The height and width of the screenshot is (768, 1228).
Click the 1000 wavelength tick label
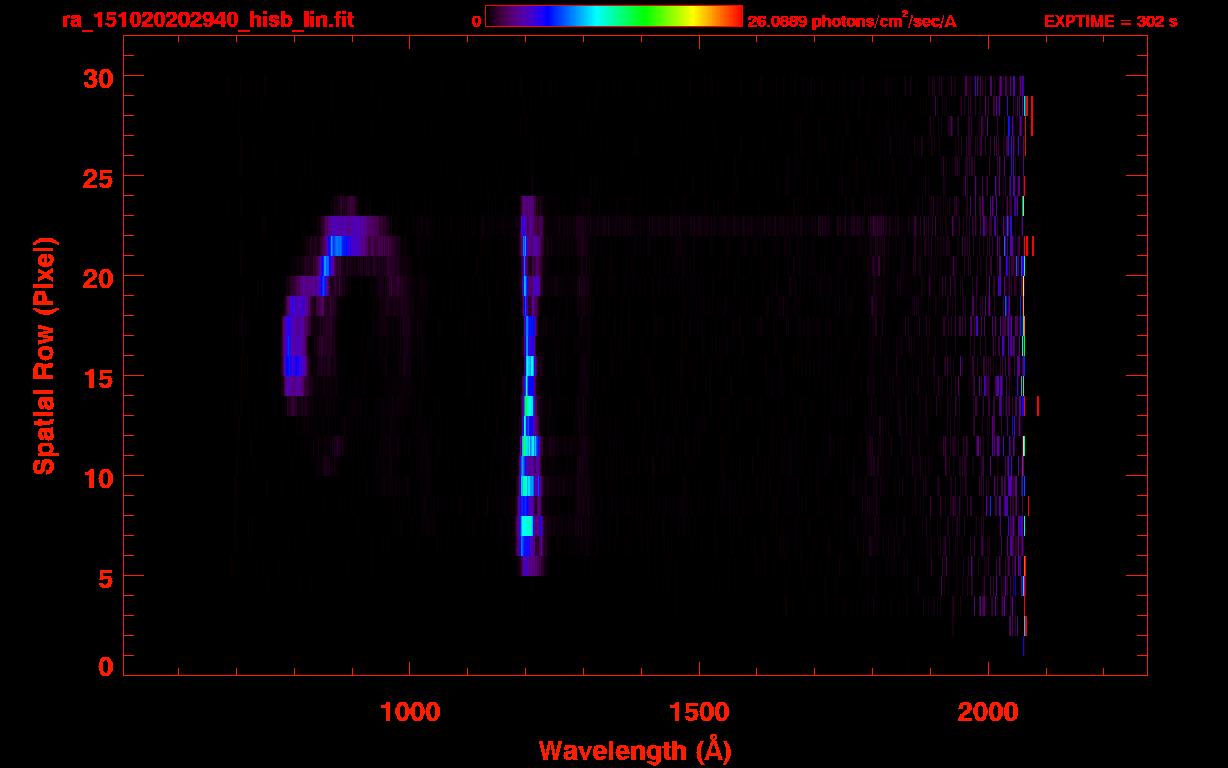tap(410, 711)
